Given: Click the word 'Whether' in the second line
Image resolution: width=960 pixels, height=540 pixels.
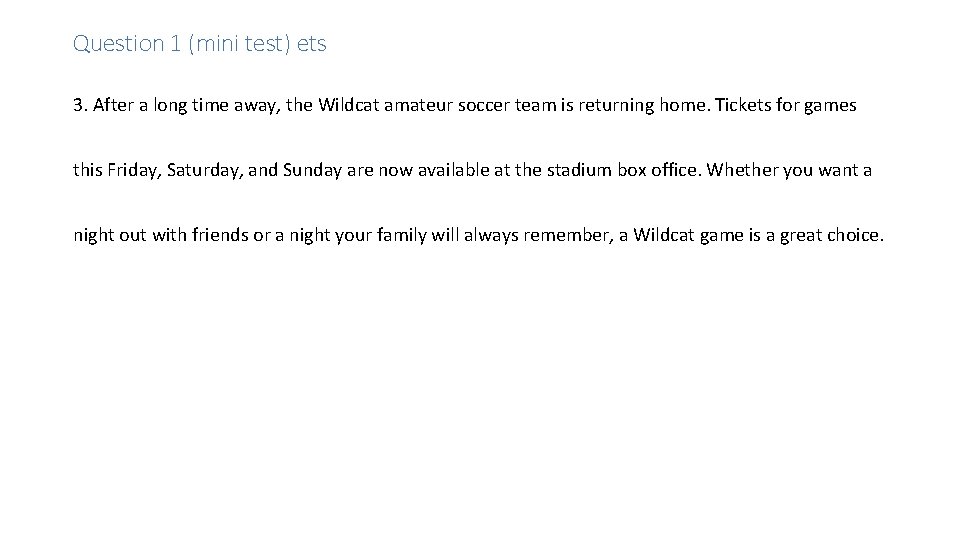Looking at the screenshot, I should point(742,170).
